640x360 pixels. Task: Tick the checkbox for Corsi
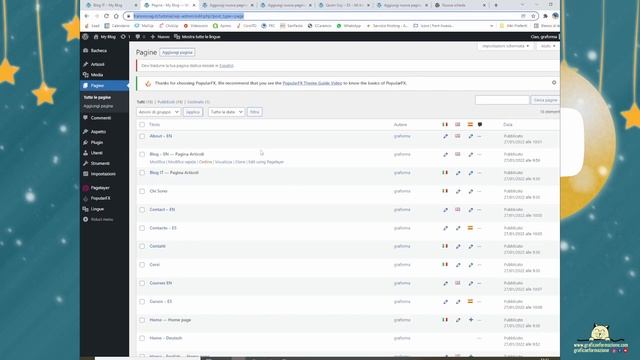click(x=142, y=265)
